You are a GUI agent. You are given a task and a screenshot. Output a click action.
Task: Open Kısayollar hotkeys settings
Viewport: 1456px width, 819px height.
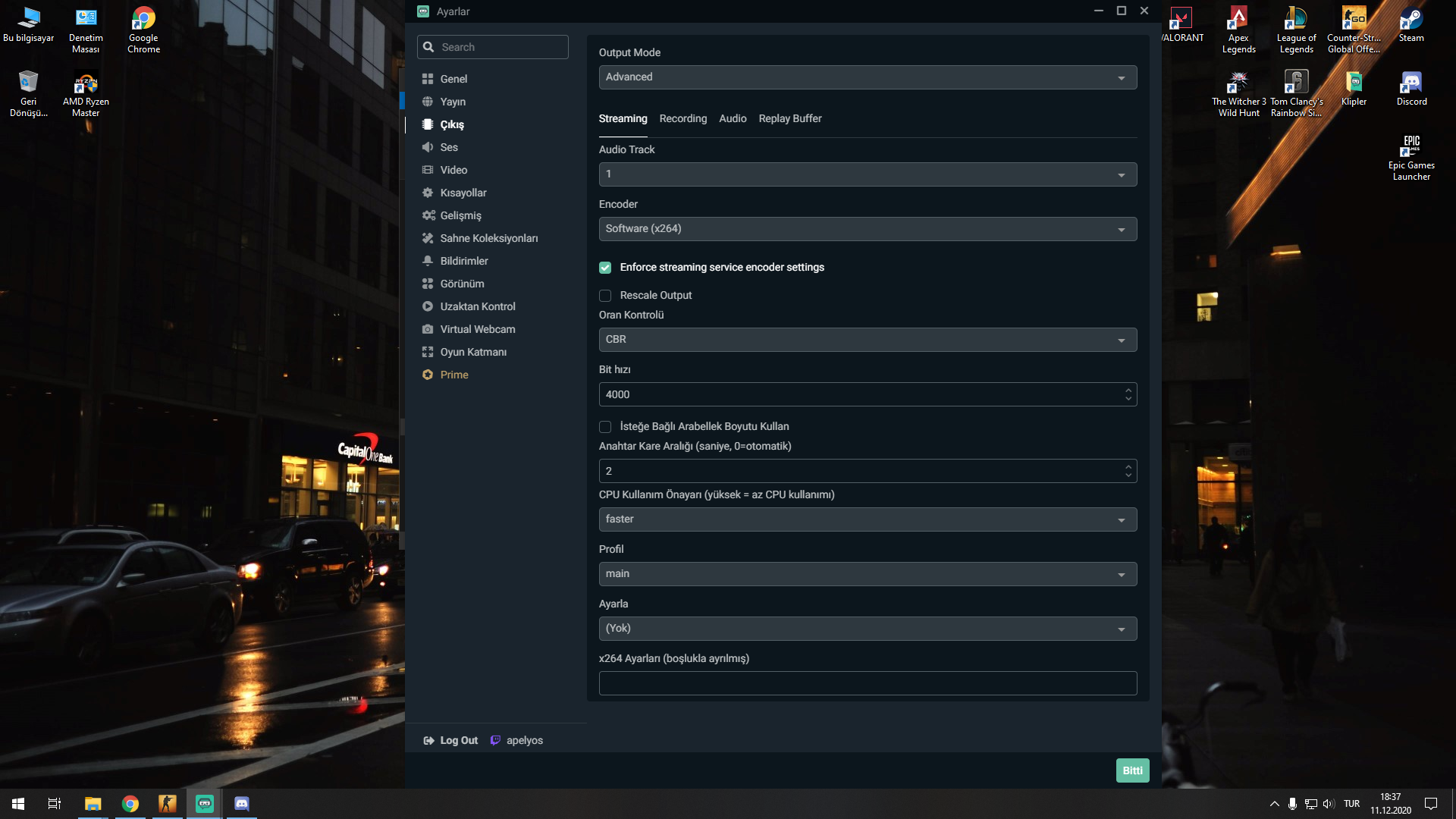pos(463,193)
